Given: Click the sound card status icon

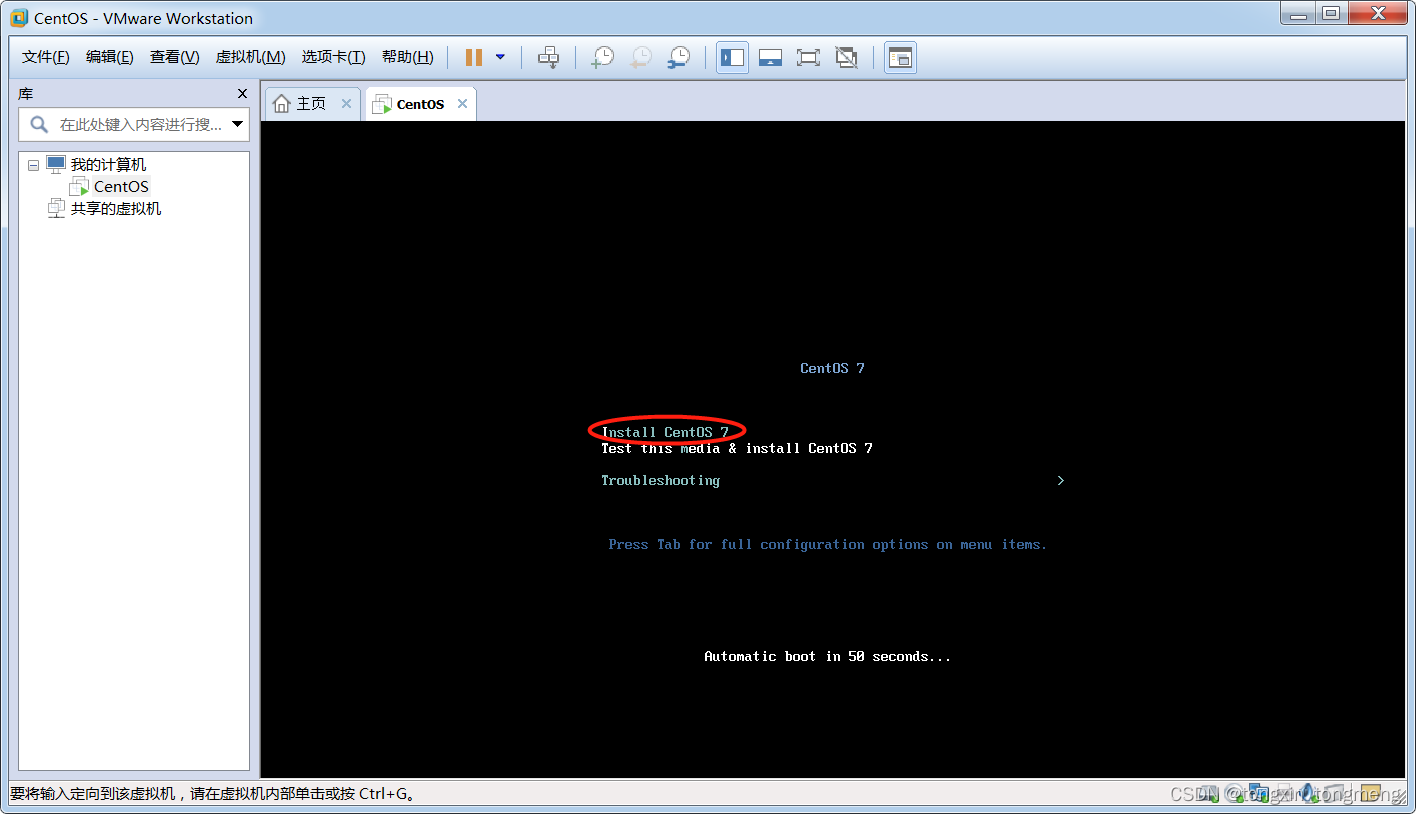Looking at the screenshot, I should (x=1310, y=794).
